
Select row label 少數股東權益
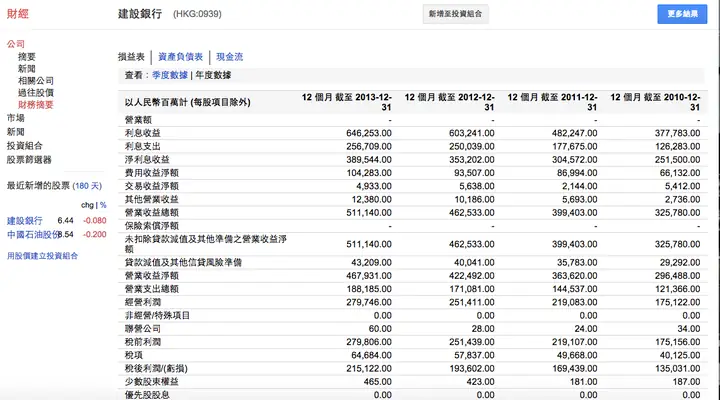tap(152, 382)
